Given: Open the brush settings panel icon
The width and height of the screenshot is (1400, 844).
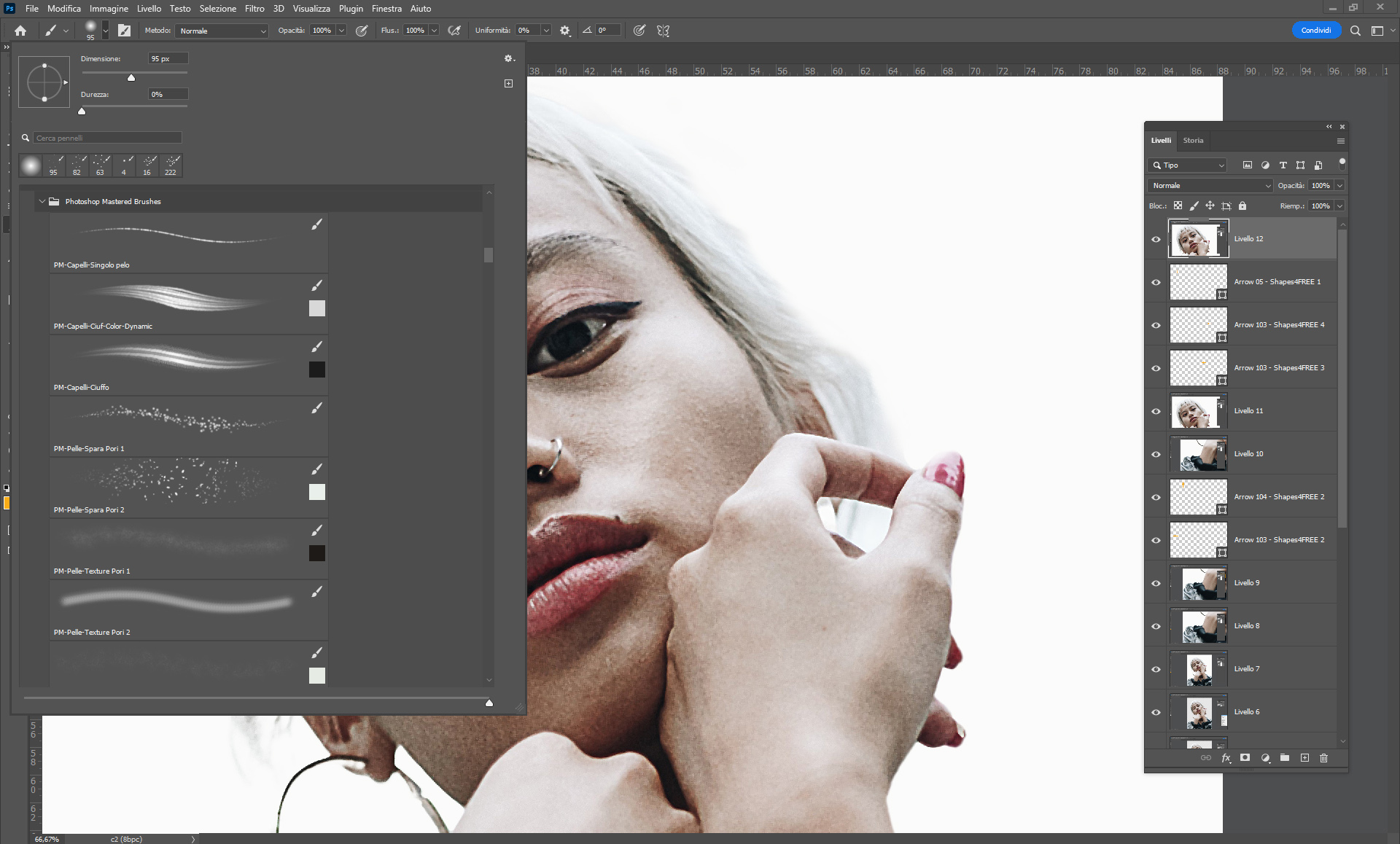Looking at the screenshot, I should coord(125,31).
